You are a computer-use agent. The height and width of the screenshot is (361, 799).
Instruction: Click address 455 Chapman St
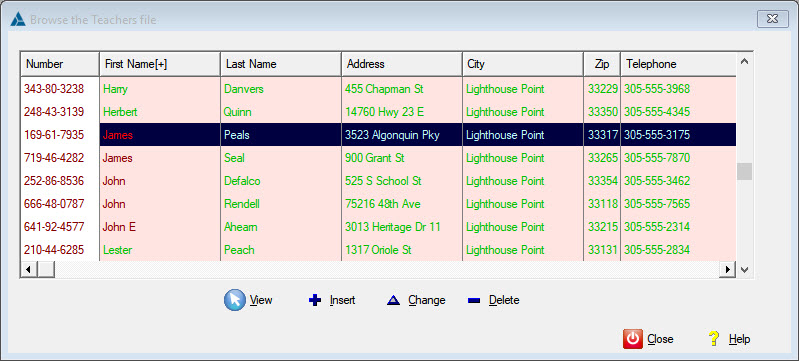[x=384, y=89]
